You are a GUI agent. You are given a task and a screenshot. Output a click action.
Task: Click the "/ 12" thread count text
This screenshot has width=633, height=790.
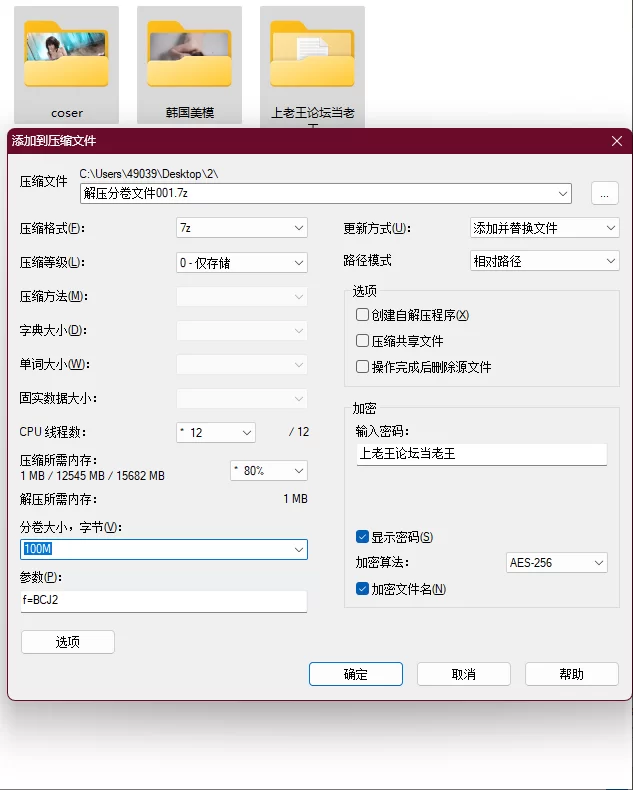click(299, 432)
